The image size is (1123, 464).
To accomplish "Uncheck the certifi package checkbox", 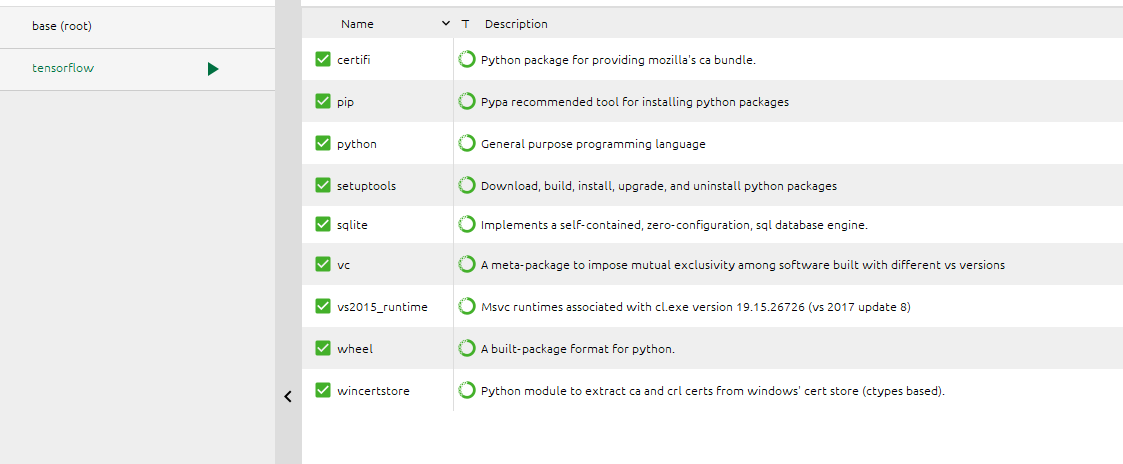I will click(x=323, y=60).
